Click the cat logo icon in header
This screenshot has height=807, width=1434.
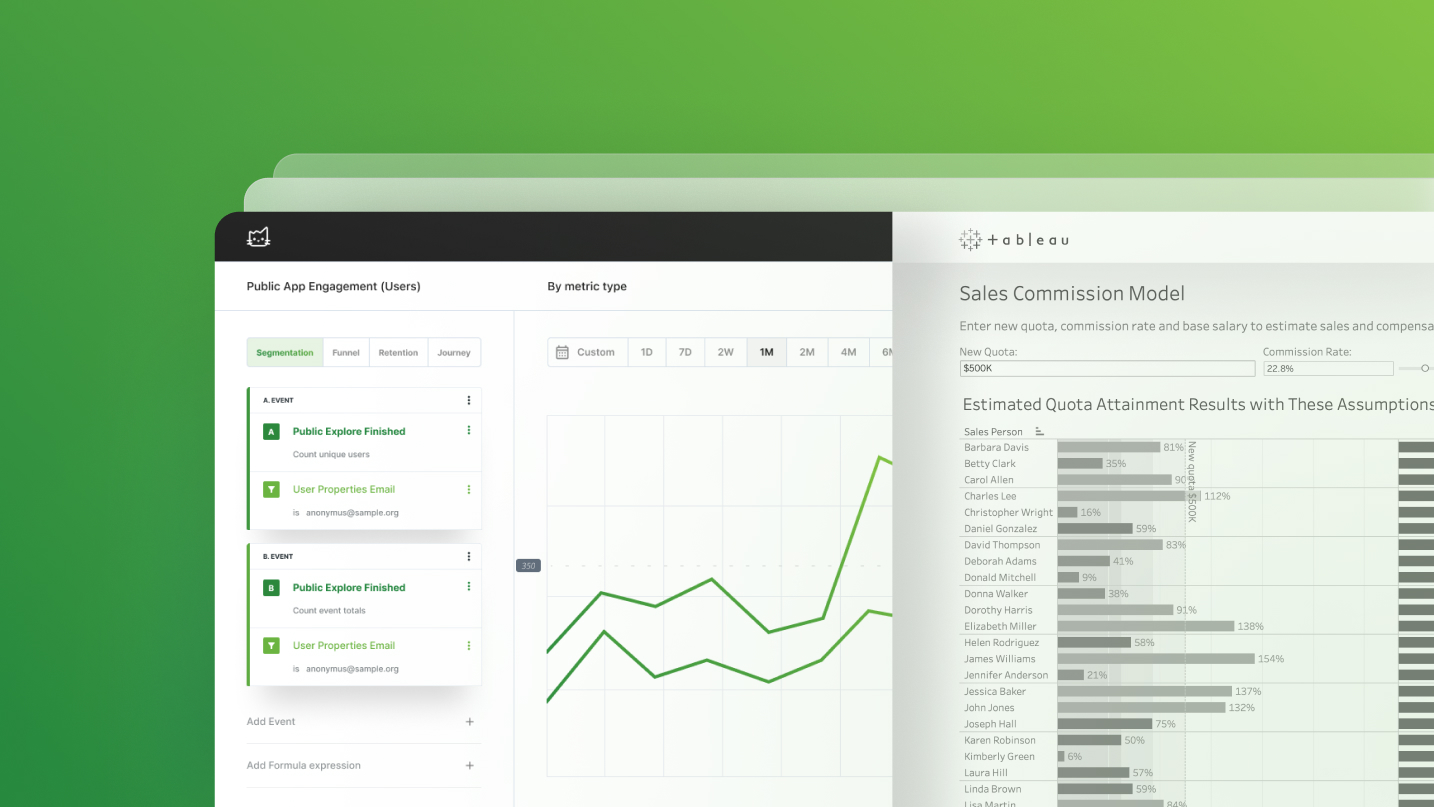pos(259,237)
